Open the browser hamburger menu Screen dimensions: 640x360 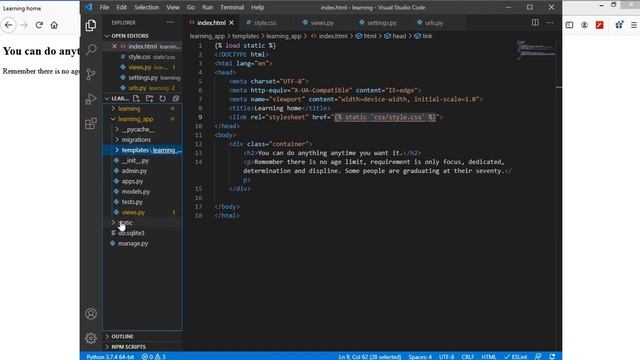coord(634,25)
